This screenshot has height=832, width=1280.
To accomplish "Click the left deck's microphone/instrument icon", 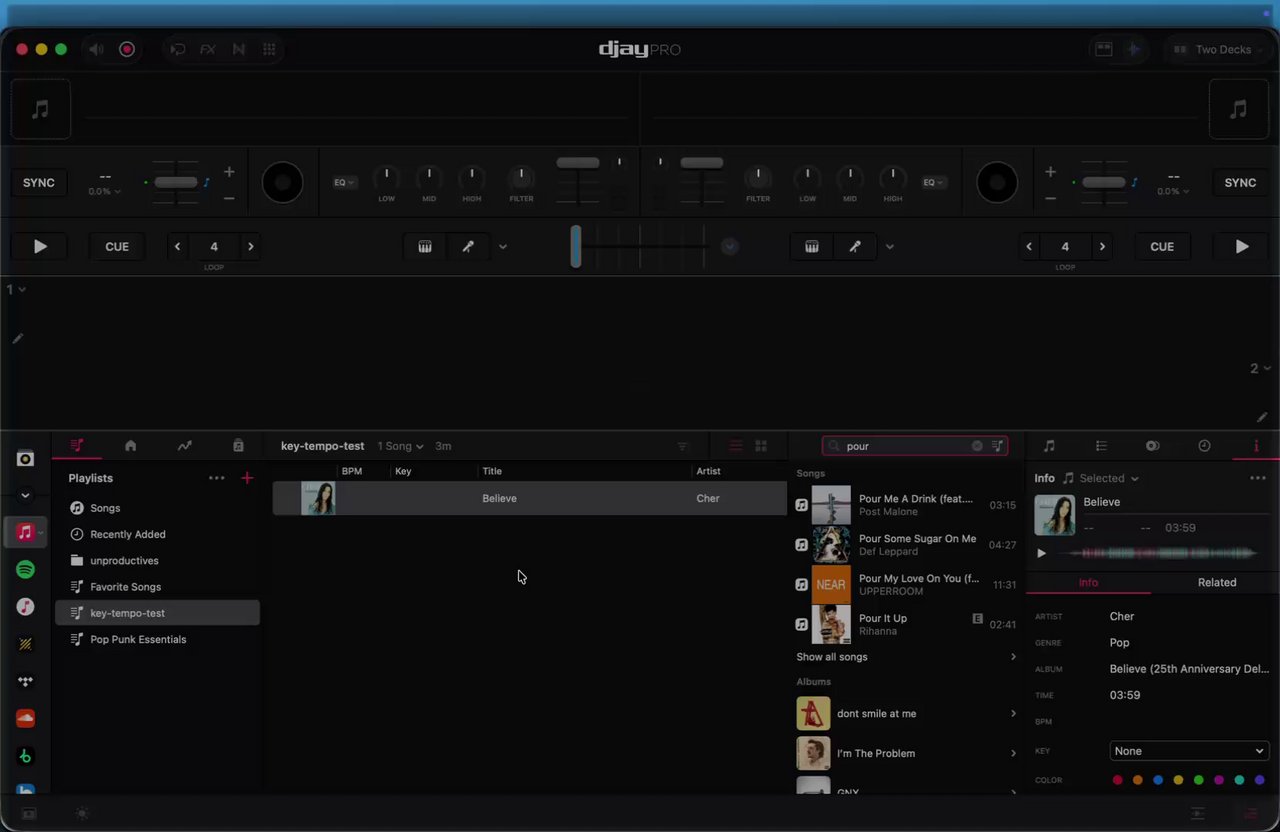I will pos(468,247).
